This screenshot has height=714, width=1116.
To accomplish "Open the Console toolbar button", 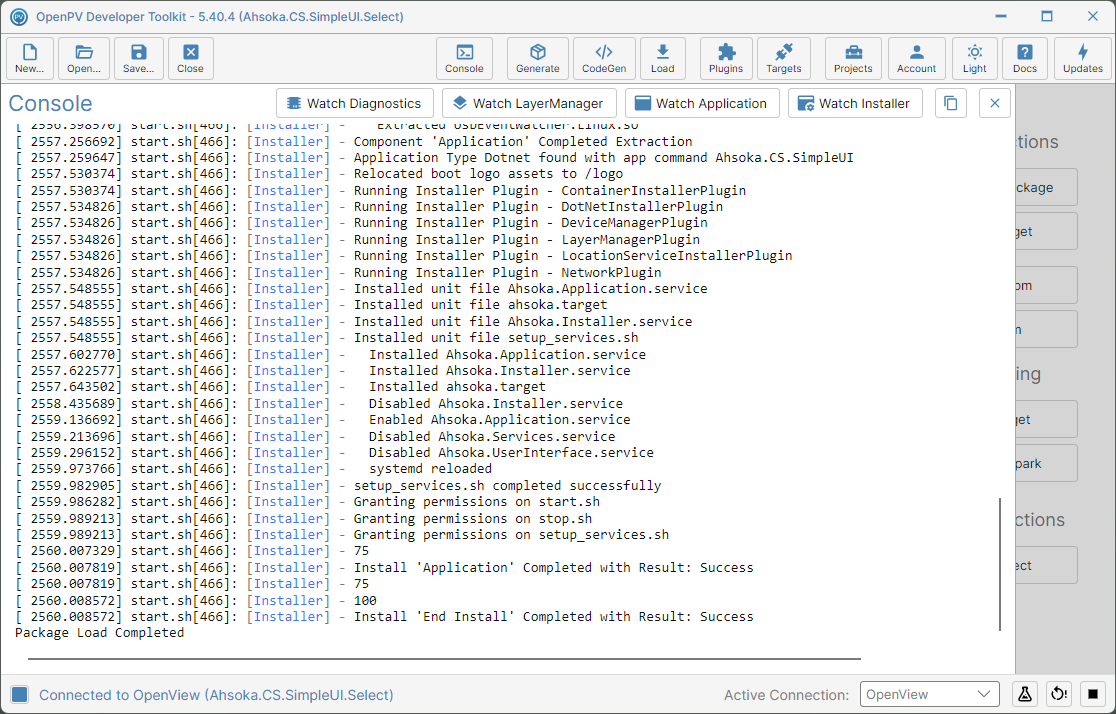I will tap(464, 58).
